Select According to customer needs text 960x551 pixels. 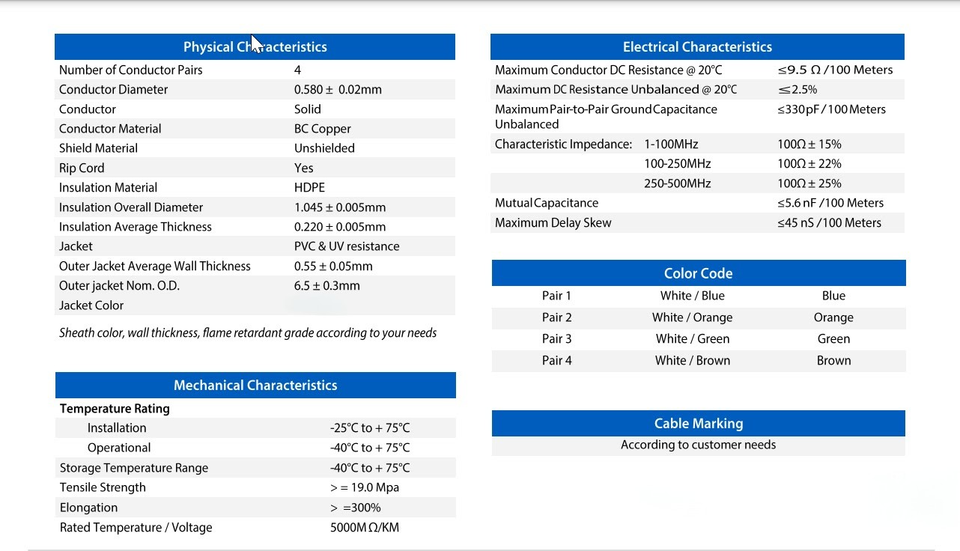pyautogui.click(x=699, y=444)
